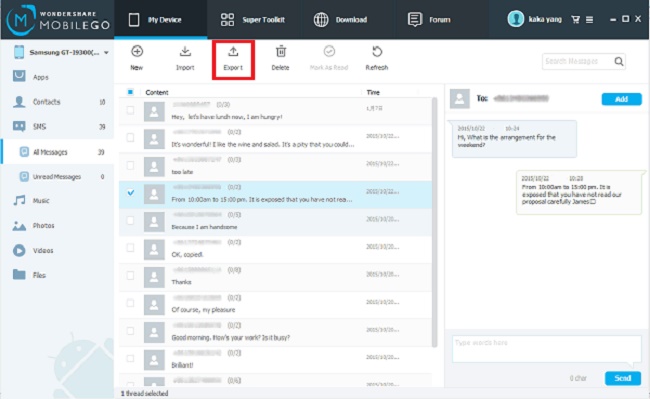
Task: Click the Send button
Action: [x=622, y=378]
